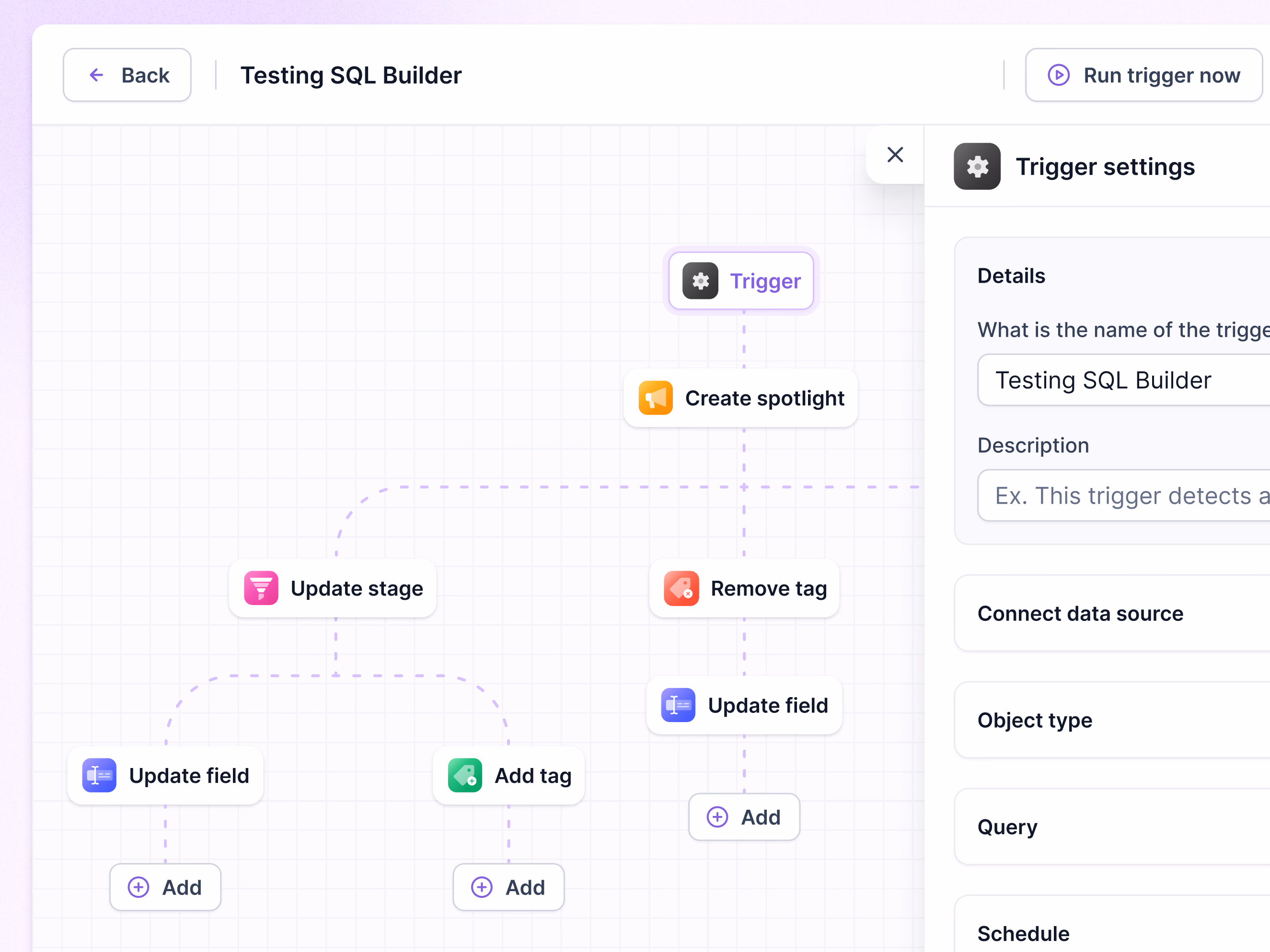Click the red Remove tag icon
Viewport: 1270px width, 952px height.
pyautogui.click(x=681, y=588)
